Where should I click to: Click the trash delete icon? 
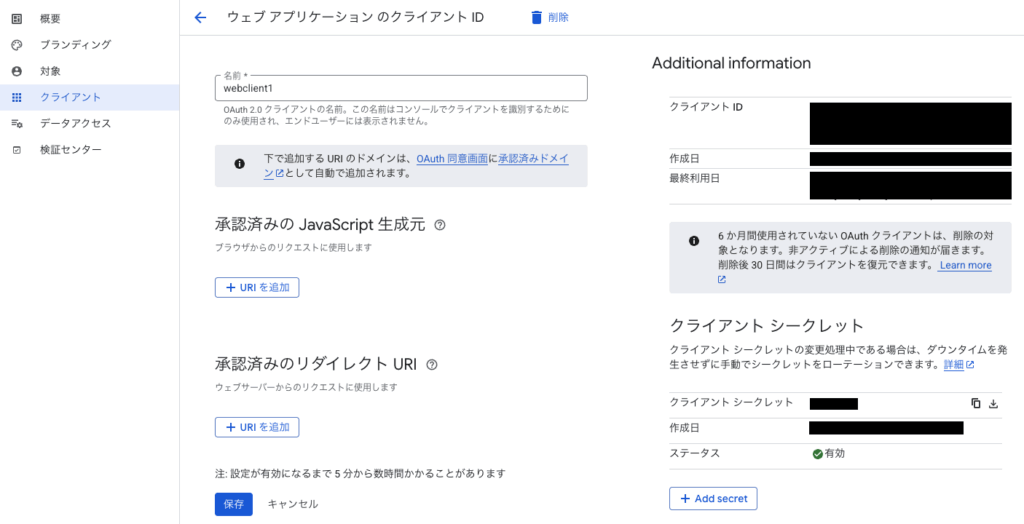click(x=537, y=17)
